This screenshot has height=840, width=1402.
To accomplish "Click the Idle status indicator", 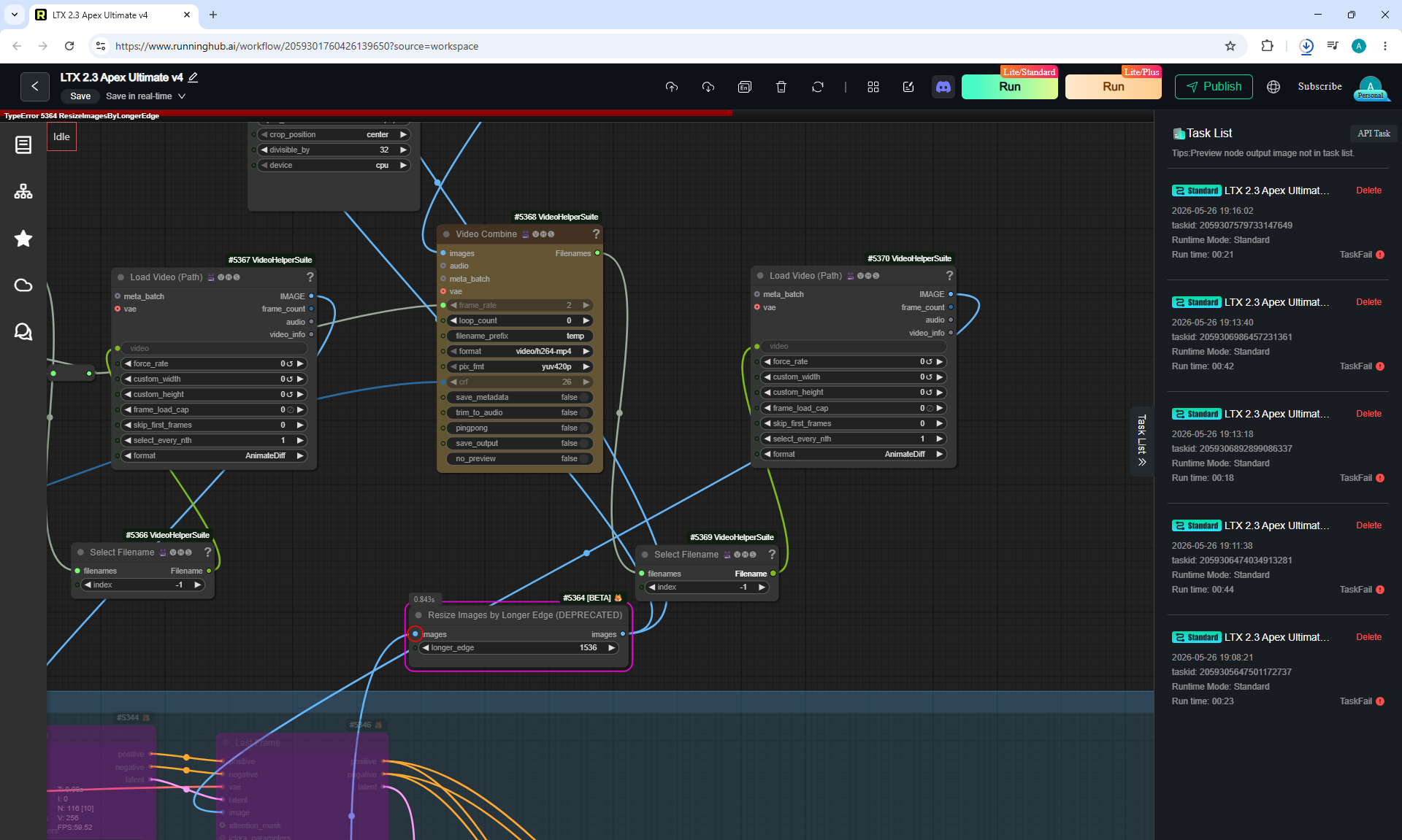I will 62,137.
